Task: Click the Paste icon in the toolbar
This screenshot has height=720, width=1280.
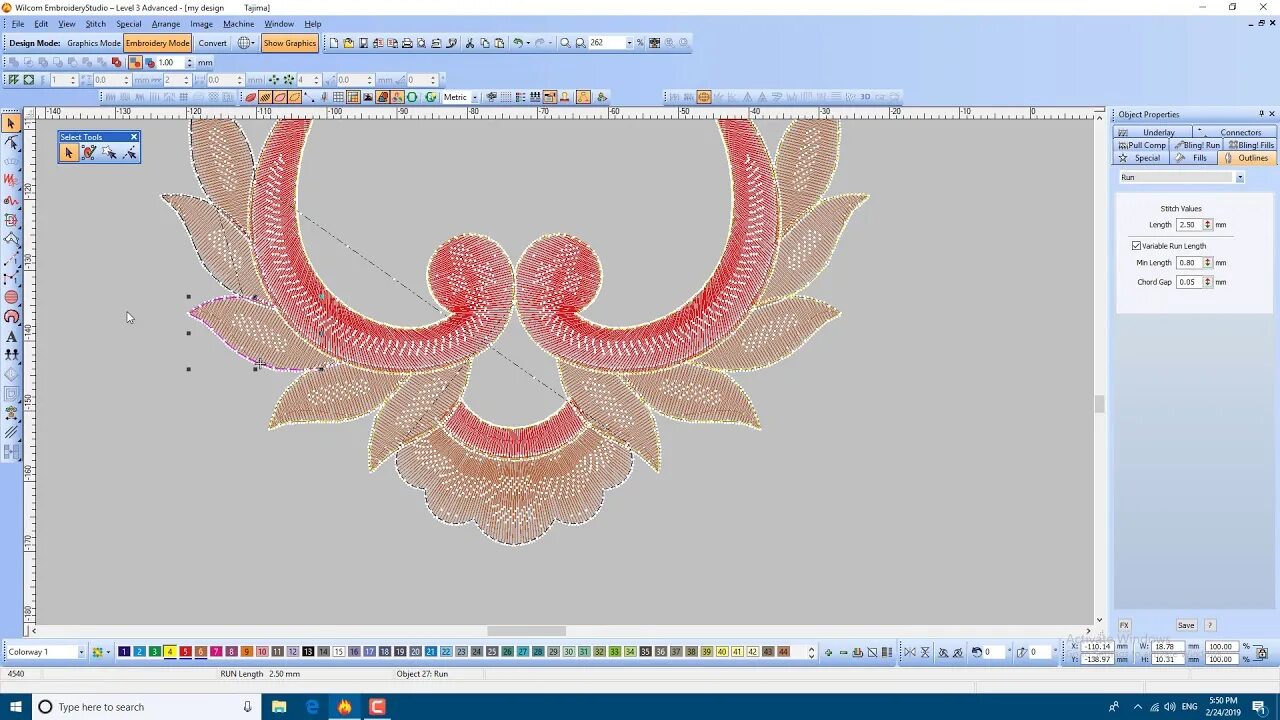Action: (x=500, y=43)
